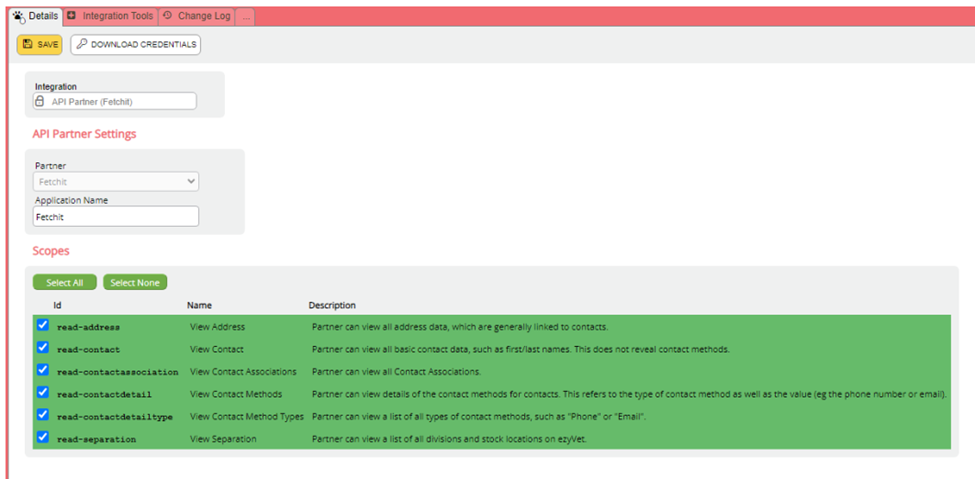Click the Application Name text field
975x479 pixels.
[x=116, y=216]
